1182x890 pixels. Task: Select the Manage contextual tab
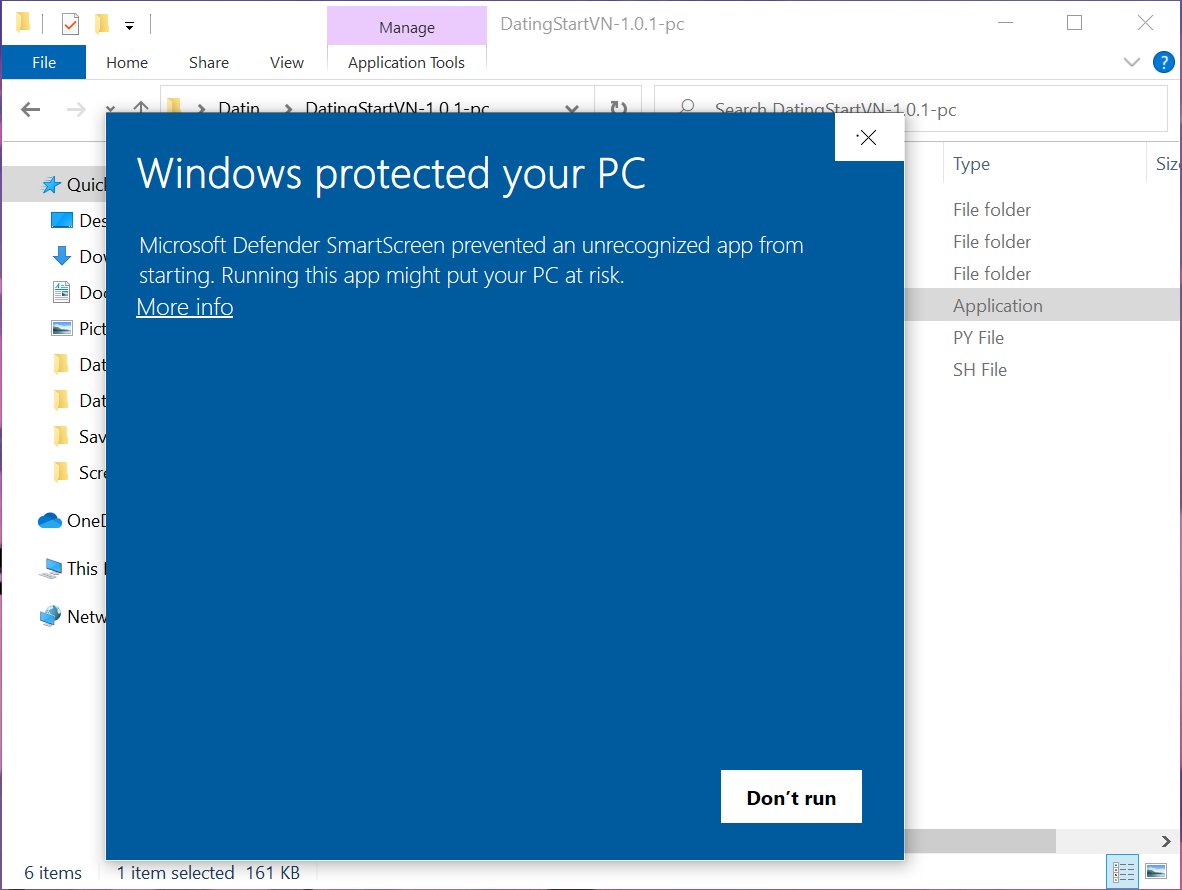click(407, 27)
